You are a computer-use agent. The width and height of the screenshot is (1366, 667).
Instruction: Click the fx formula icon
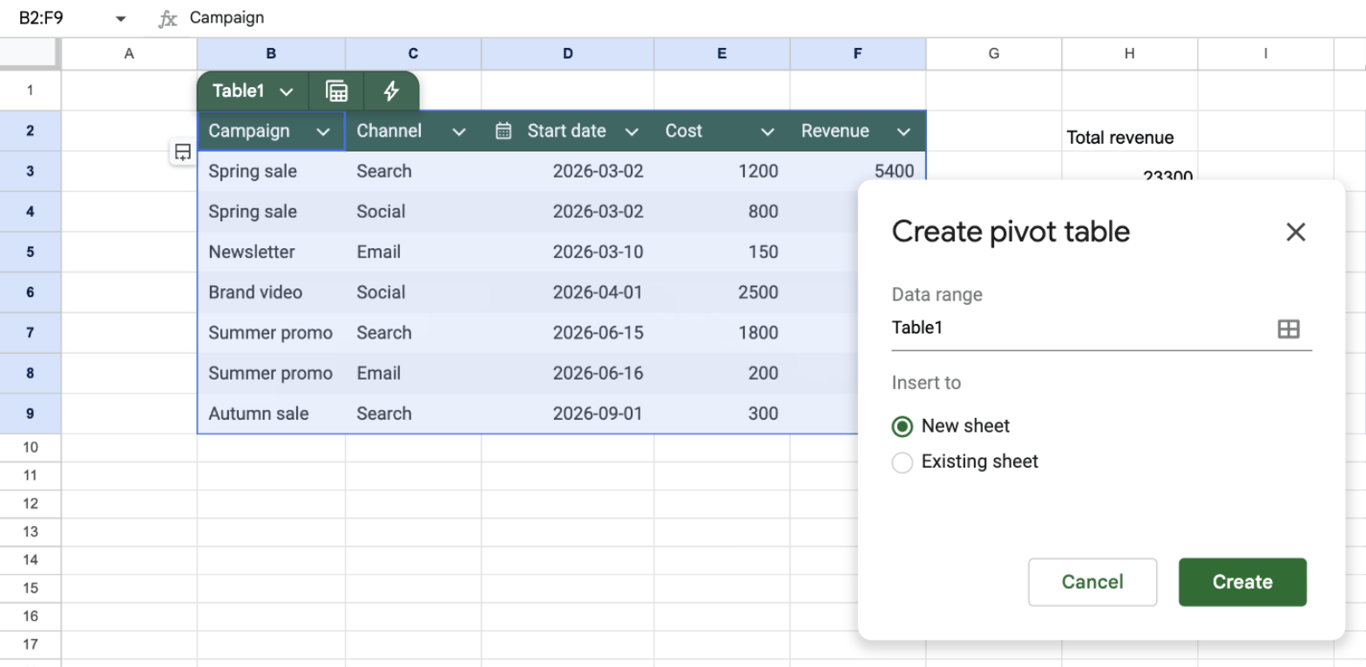click(x=168, y=18)
